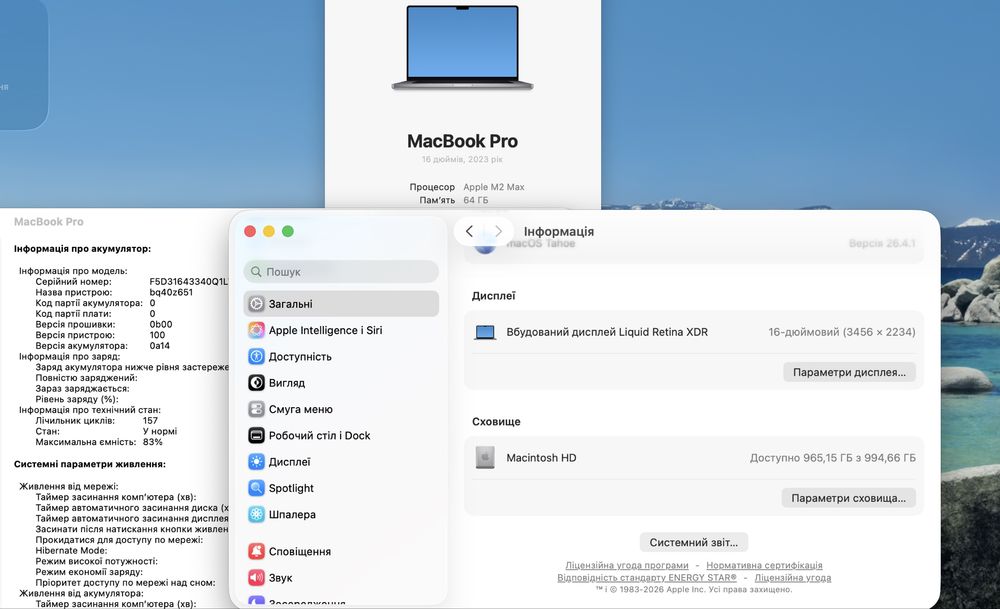Click the 64 ГБ memory value
Screen dimensions: 1000x609
click(476, 200)
